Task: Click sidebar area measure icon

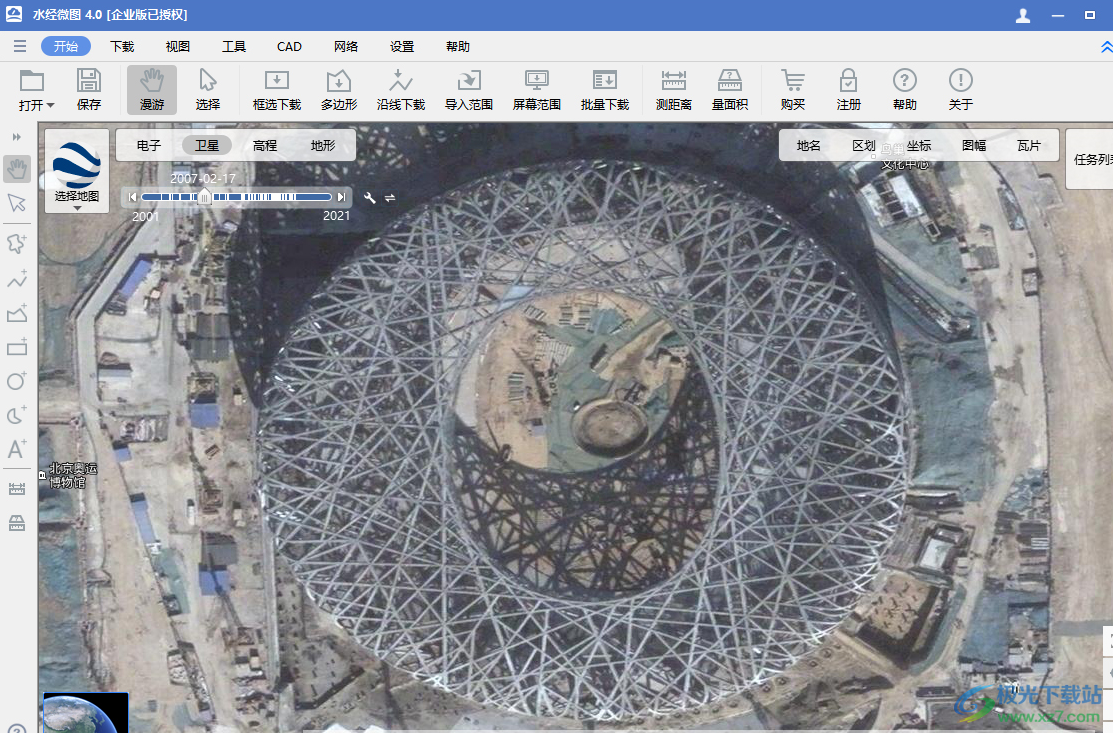Action: click(17, 524)
